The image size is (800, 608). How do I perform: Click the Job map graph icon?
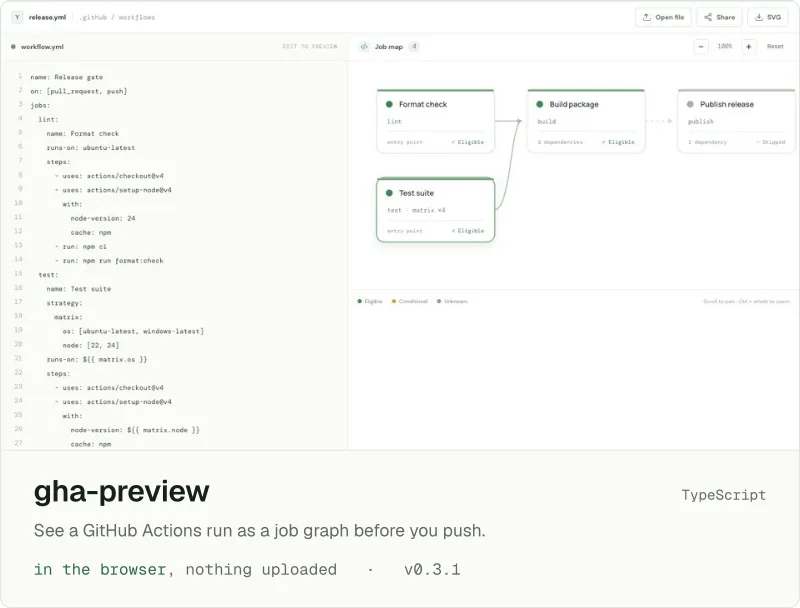pos(364,46)
